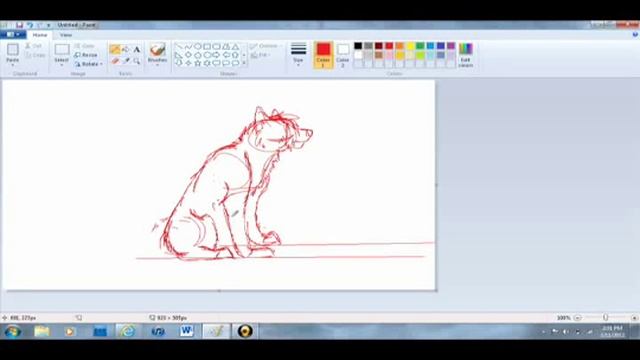640x360 pixels.
Task: Open the Paste dropdown arrow
Action: [x=13, y=65]
